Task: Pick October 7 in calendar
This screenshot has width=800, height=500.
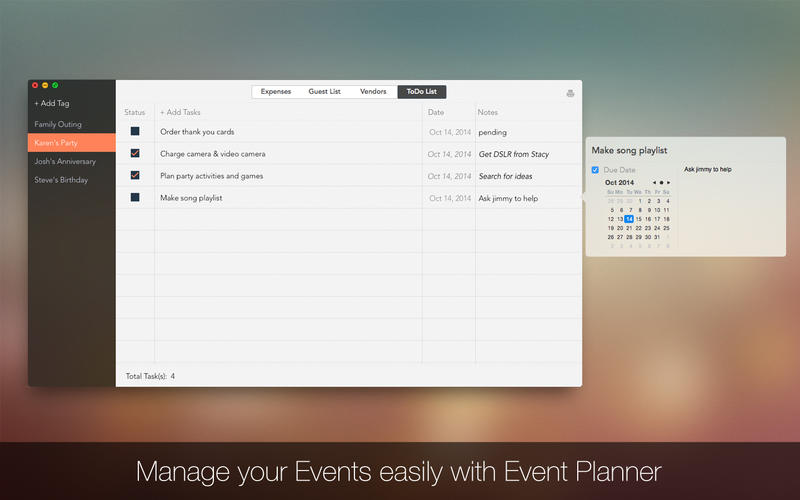Action: [x=631, y=210]
